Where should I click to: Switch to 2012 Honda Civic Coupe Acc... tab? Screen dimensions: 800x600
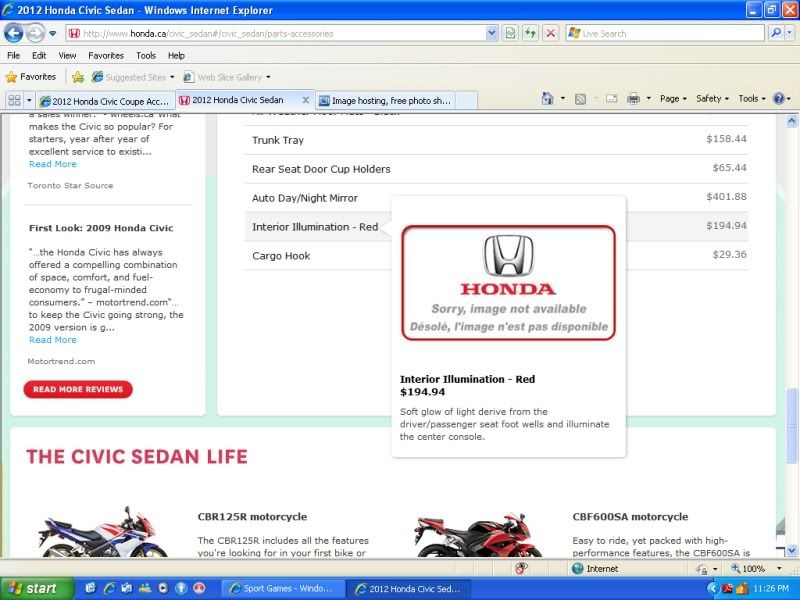point(105,101)
